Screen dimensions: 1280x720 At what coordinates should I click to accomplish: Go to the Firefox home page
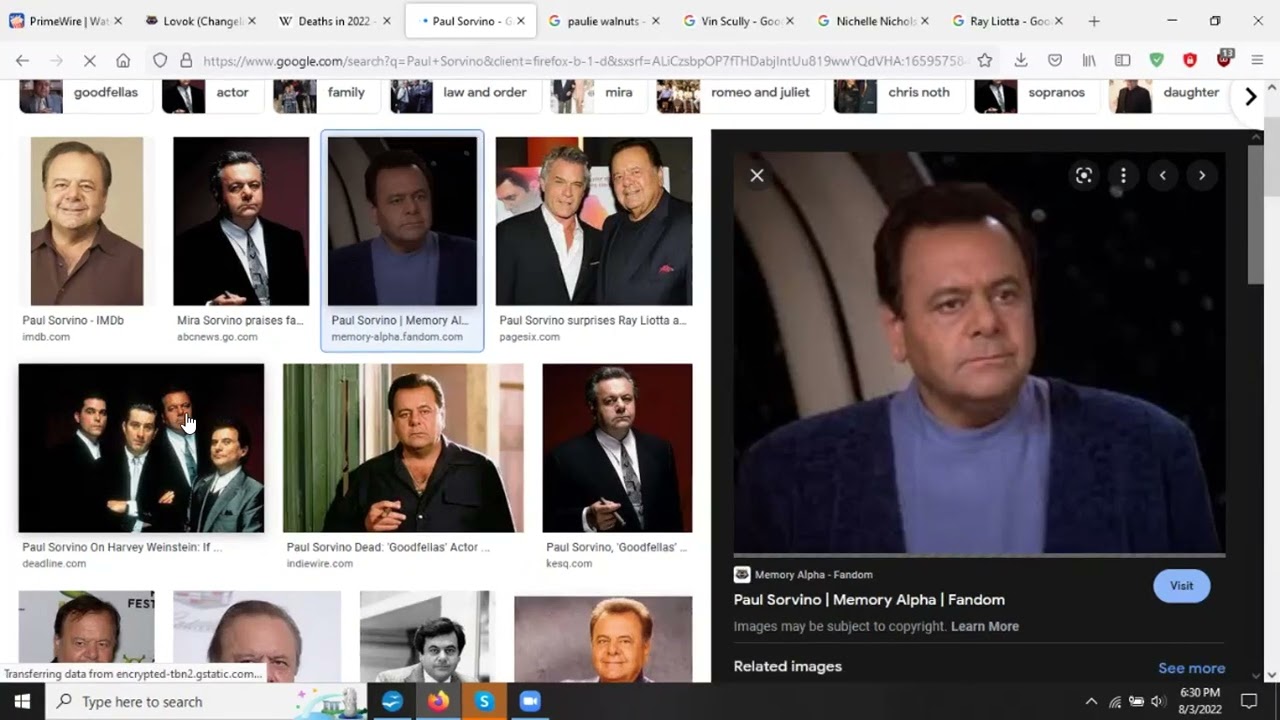(x=123, y=61)
